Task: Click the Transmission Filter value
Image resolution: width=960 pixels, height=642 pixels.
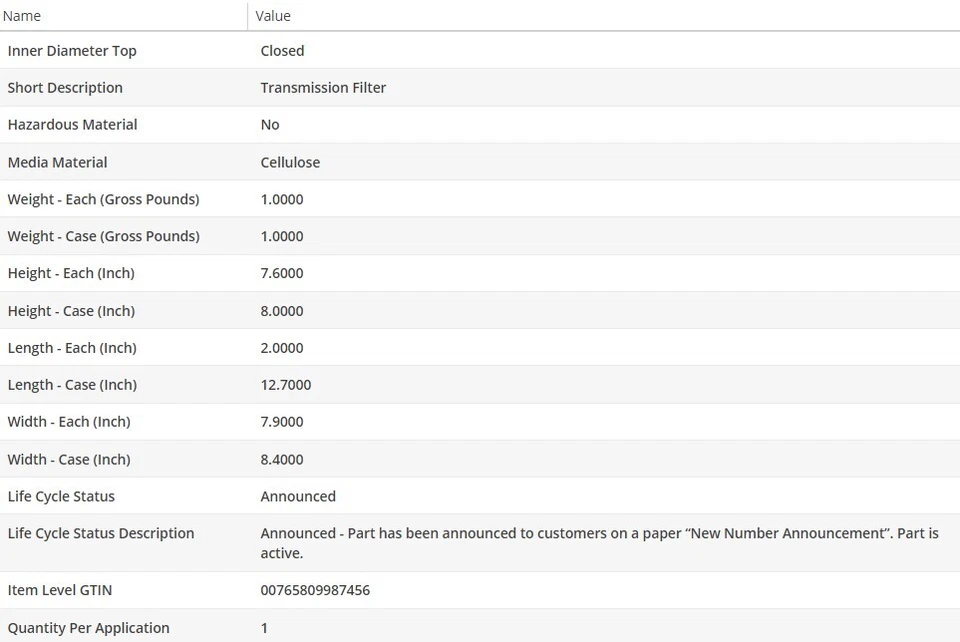Action: [323, 88]
